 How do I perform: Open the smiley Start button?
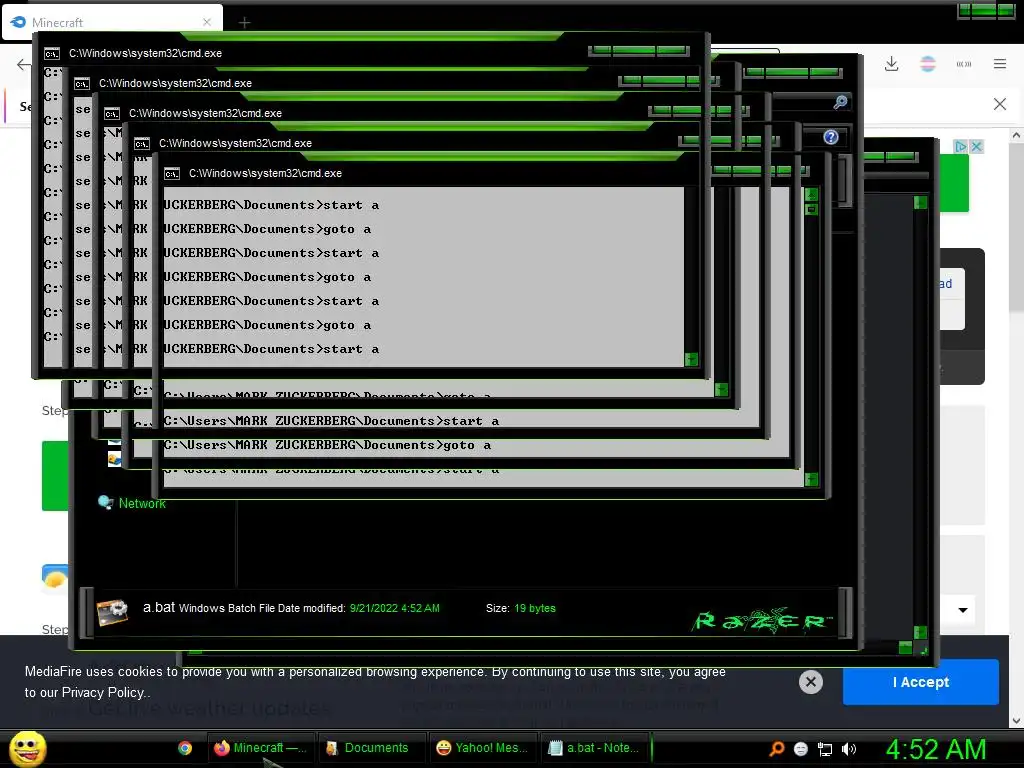tap(27, 748)
